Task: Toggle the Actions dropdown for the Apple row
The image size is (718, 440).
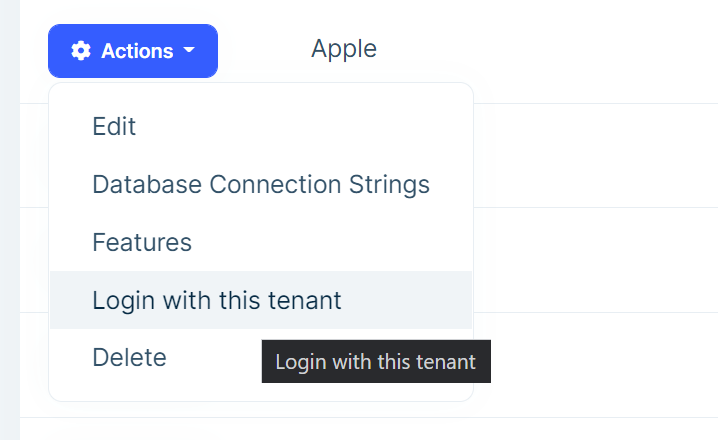Action: pos(133,51)
